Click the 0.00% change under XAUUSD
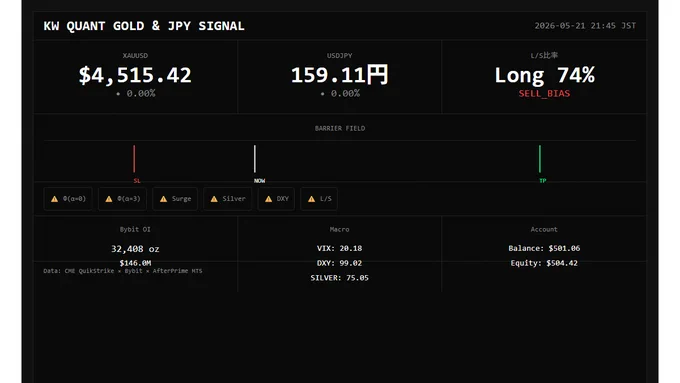Image resolution: width=680 pixels, height=383 pixels. click(x=136, y=93)
